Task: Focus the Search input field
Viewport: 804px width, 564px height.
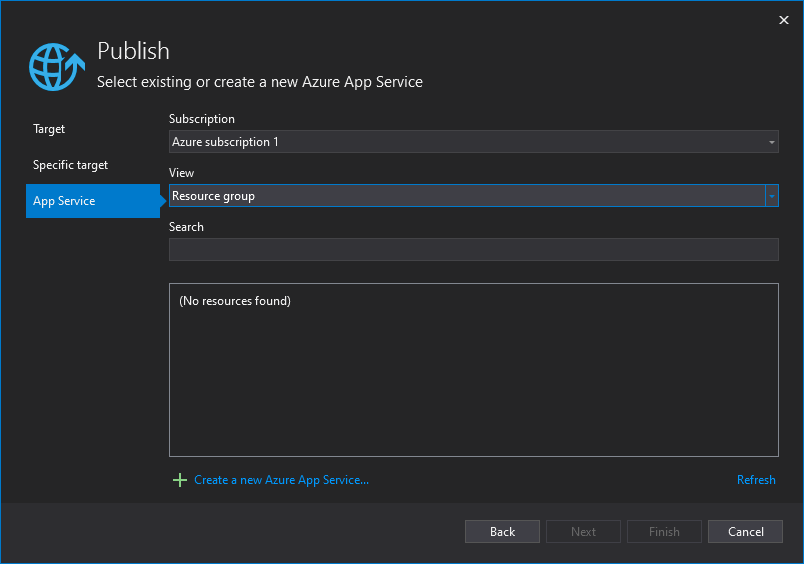Action: (x=473, y=250)
